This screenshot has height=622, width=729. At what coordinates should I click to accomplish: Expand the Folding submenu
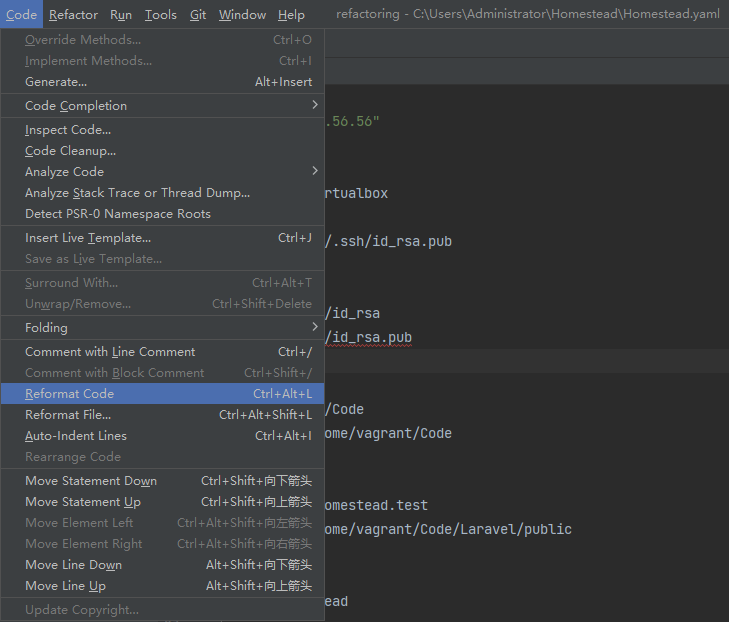(46, 328)
